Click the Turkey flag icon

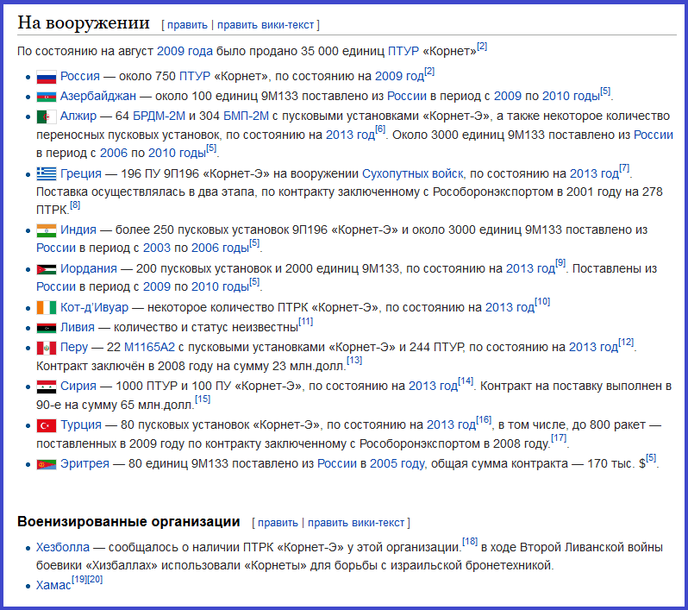pyautogui.click(x=46, y=425)
